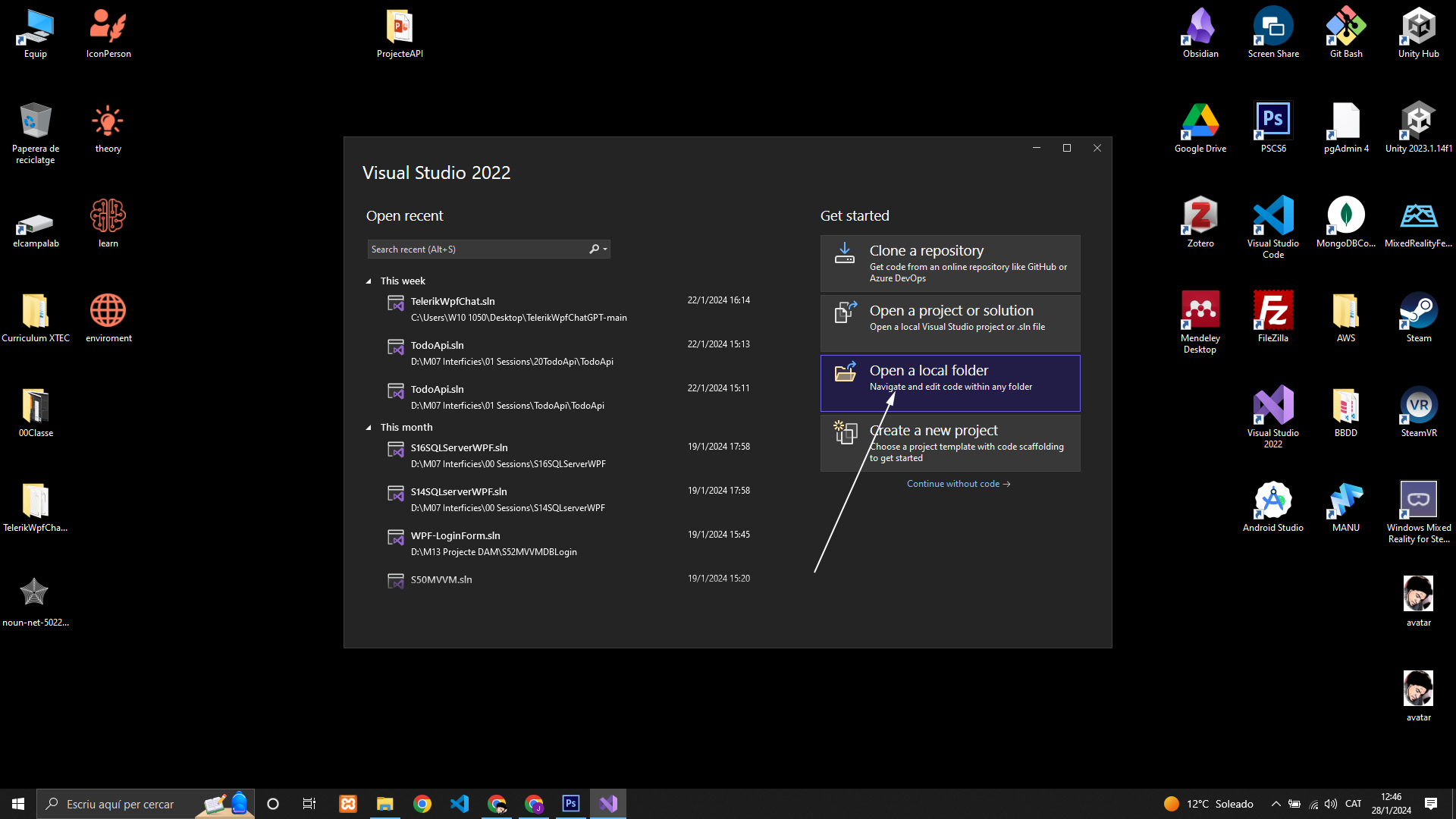Open WPF-LoginForm.sln recent entry
Screen dimensions: 1456x819
click(x=455, y=536)
